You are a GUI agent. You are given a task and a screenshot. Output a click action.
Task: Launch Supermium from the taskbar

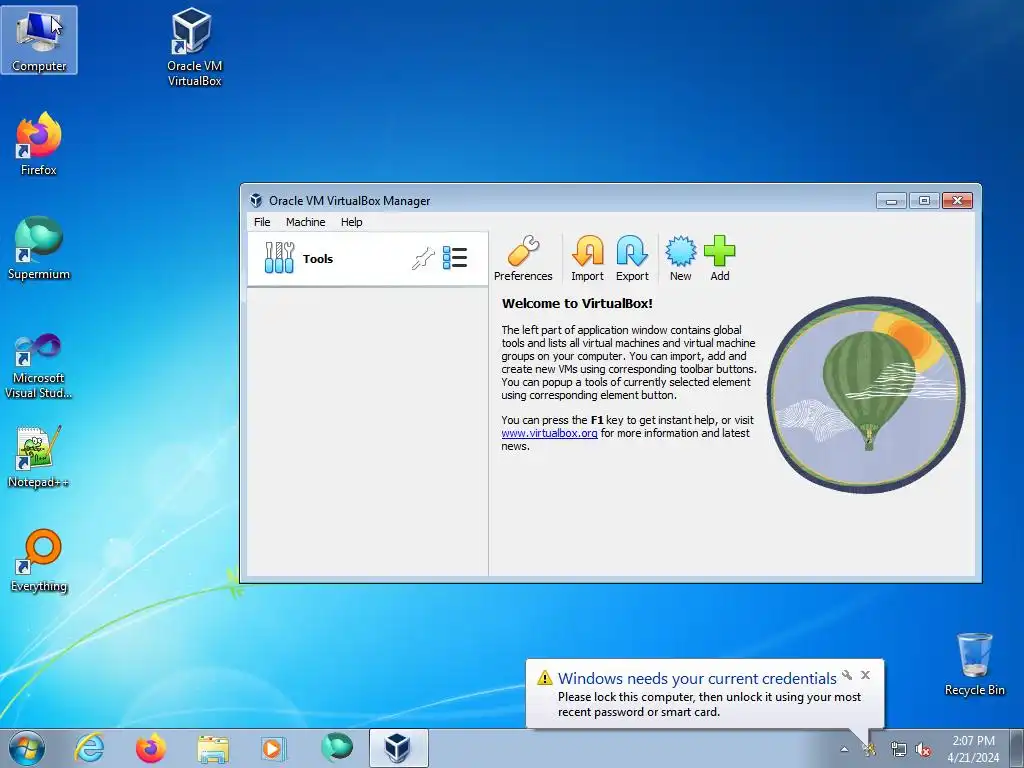pyautogui.click(x=337, y=748)
